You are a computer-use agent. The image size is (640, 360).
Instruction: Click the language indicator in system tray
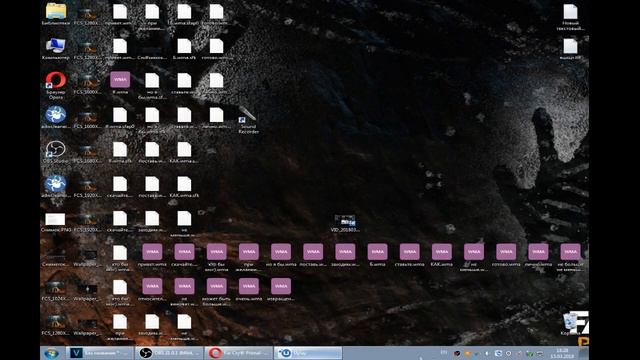444,352
